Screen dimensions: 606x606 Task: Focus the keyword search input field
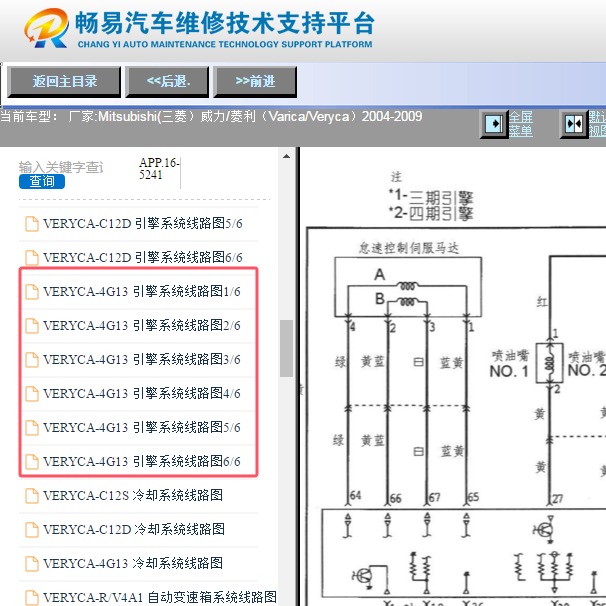click(62, 167)
